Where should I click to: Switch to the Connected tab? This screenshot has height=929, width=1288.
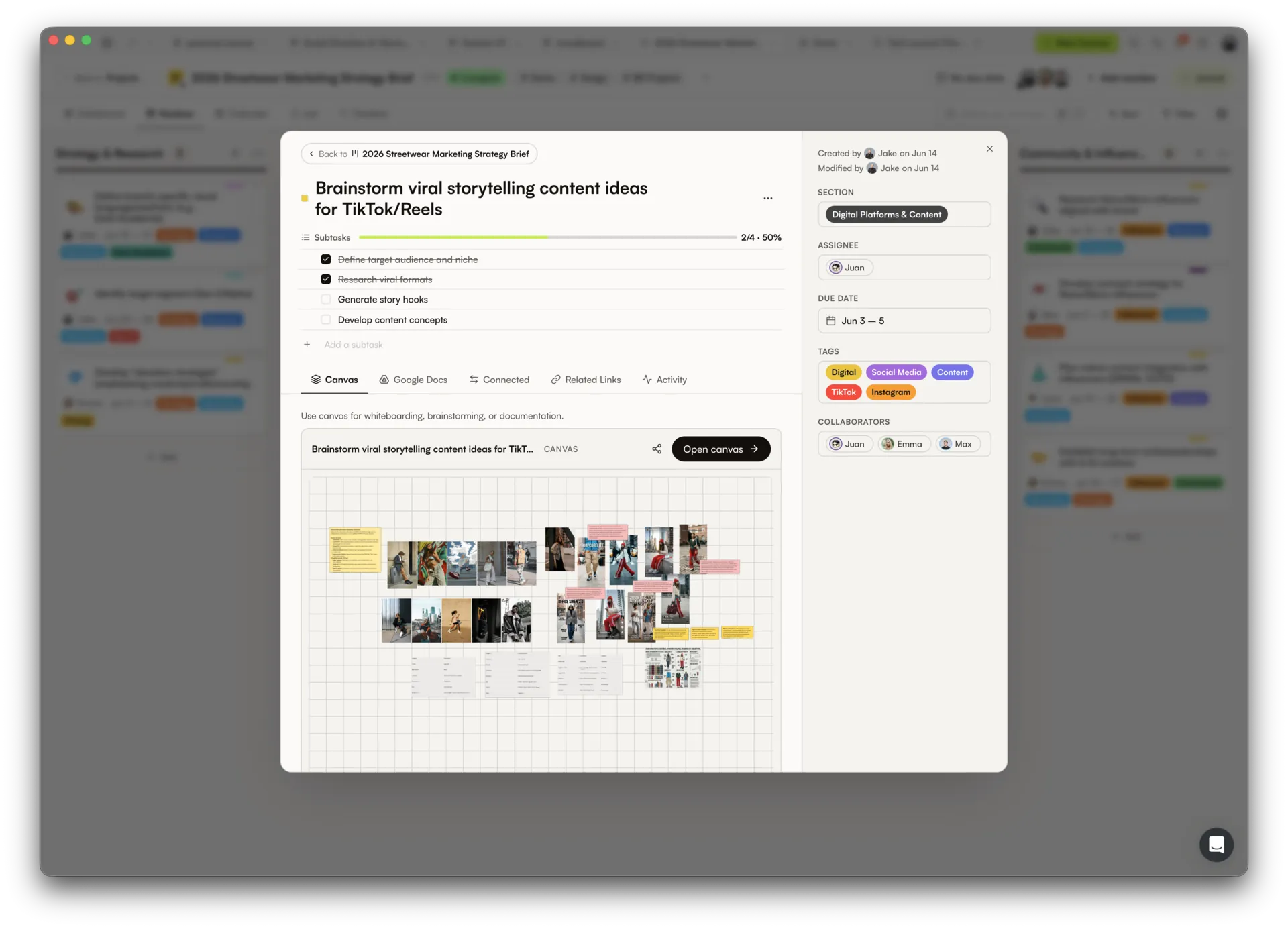(499, 380)
